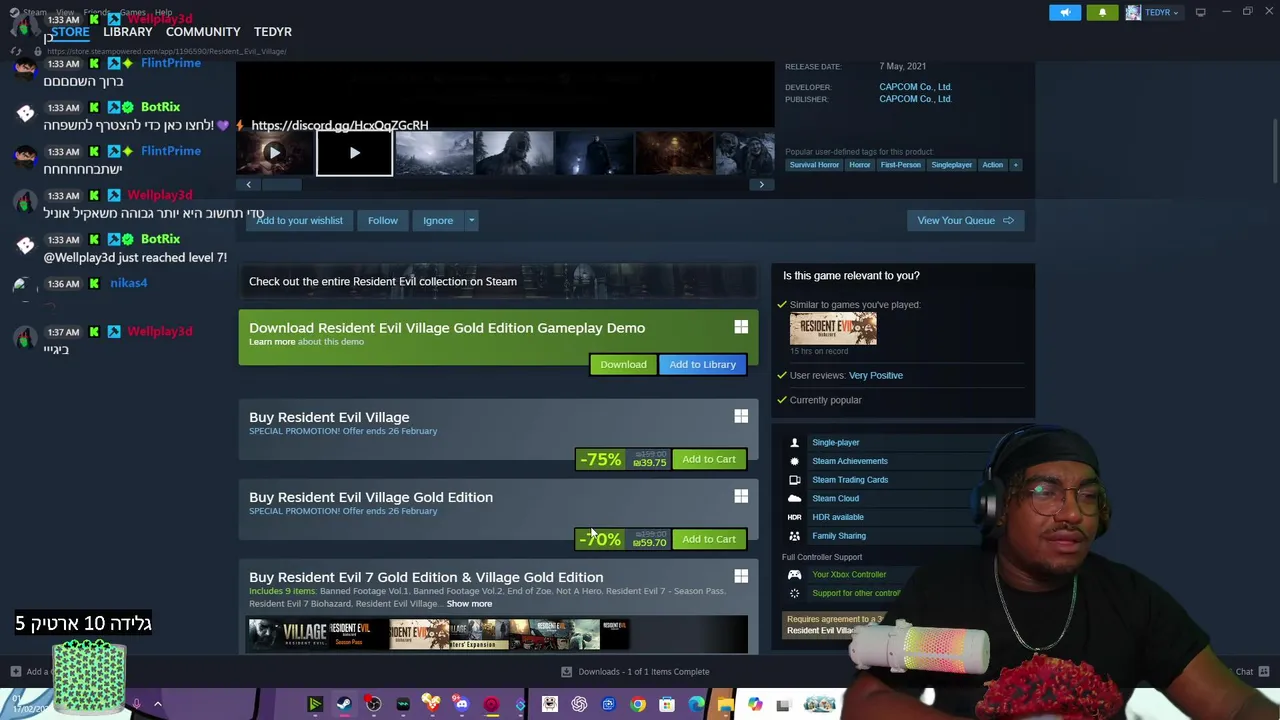Image resolution: width=1280 pixels, height=720 pixels.
Task: Open the Ignore options dropdown arrow
Action: tap(471, 220)
